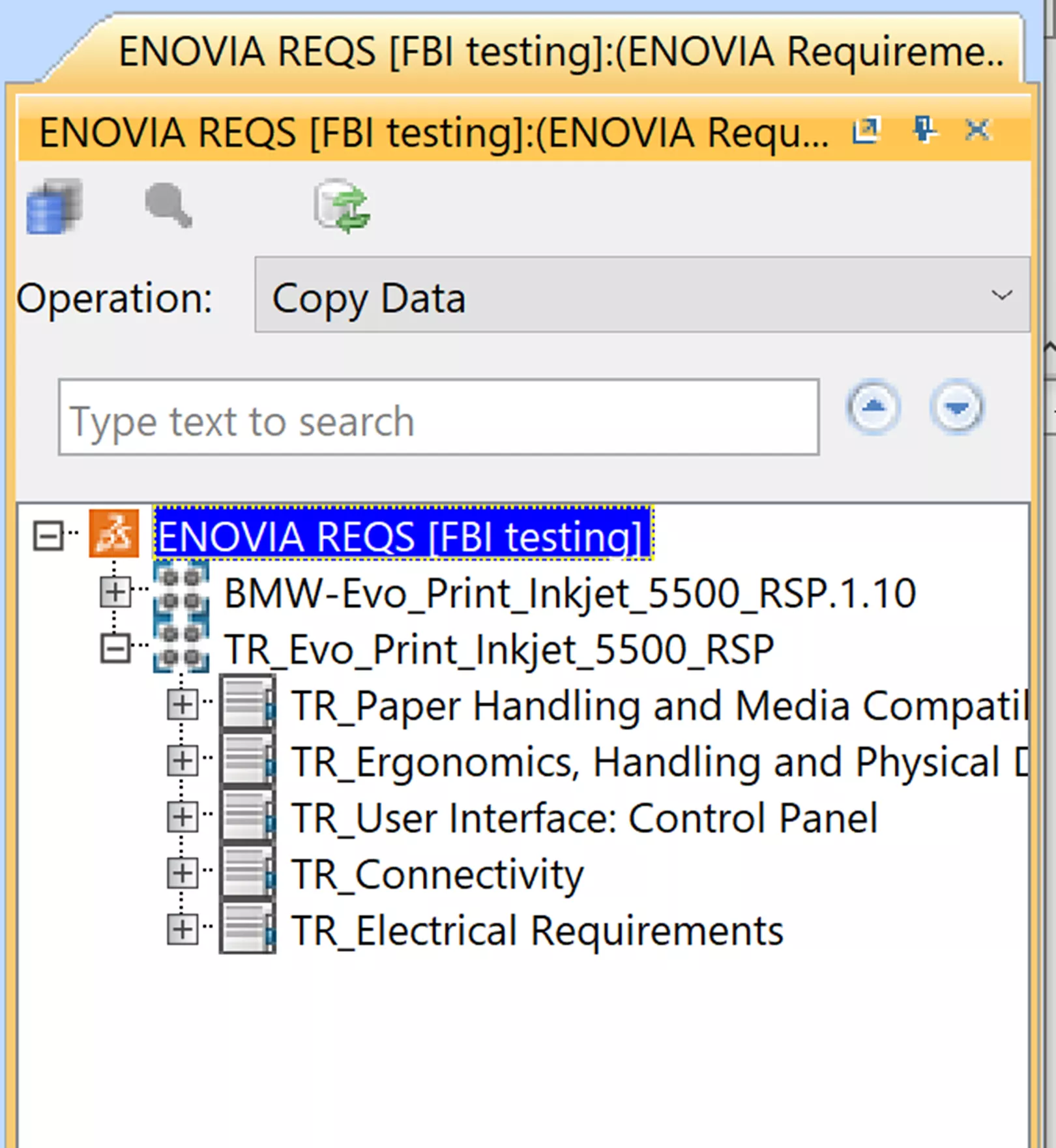Collapse the TR_Evo_Print_Inkjet_5500_RSP node

pyautogui.click(x=115, y=649)
